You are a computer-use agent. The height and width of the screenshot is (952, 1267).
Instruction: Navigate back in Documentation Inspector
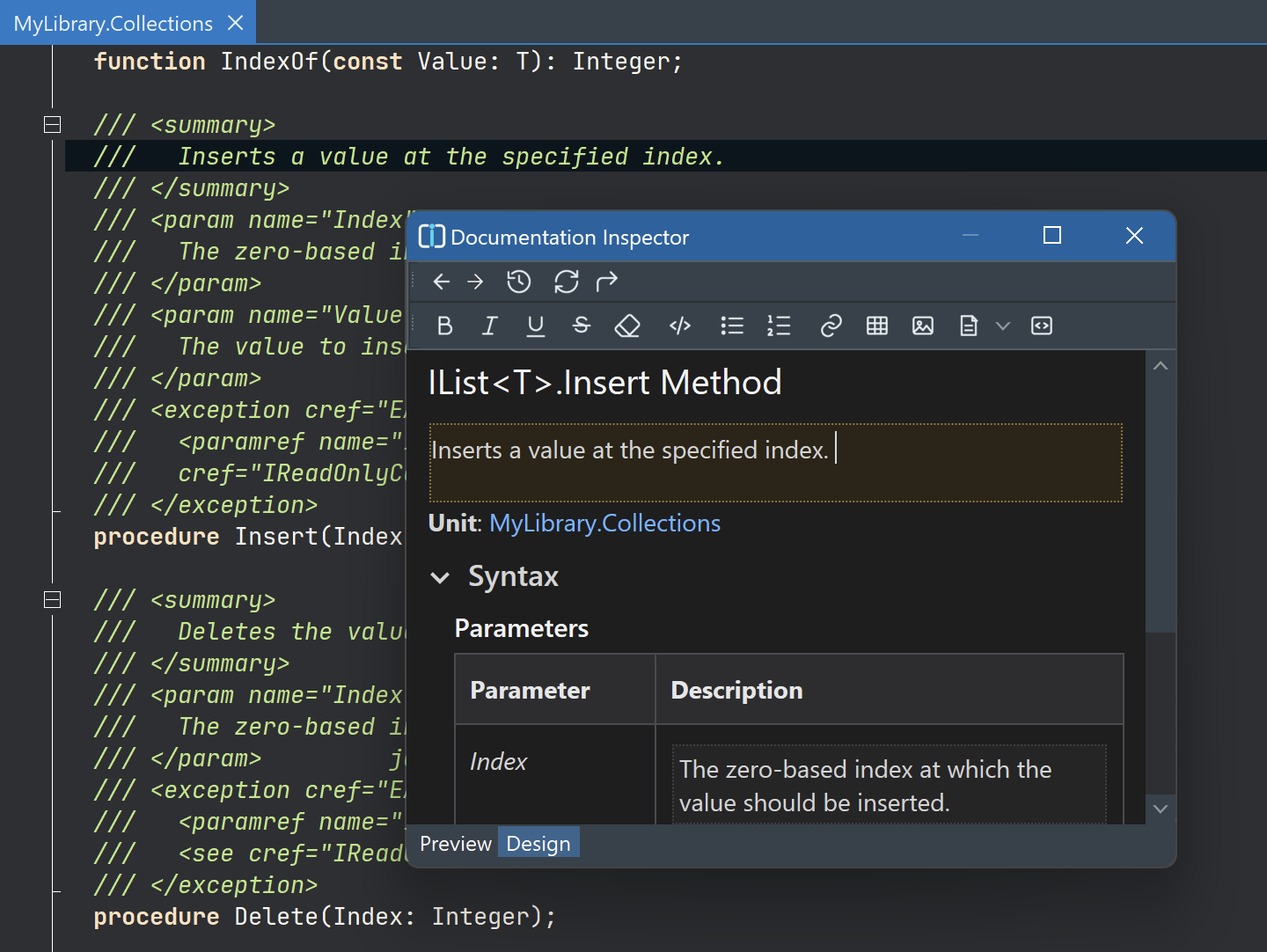(x=442, y=282)
